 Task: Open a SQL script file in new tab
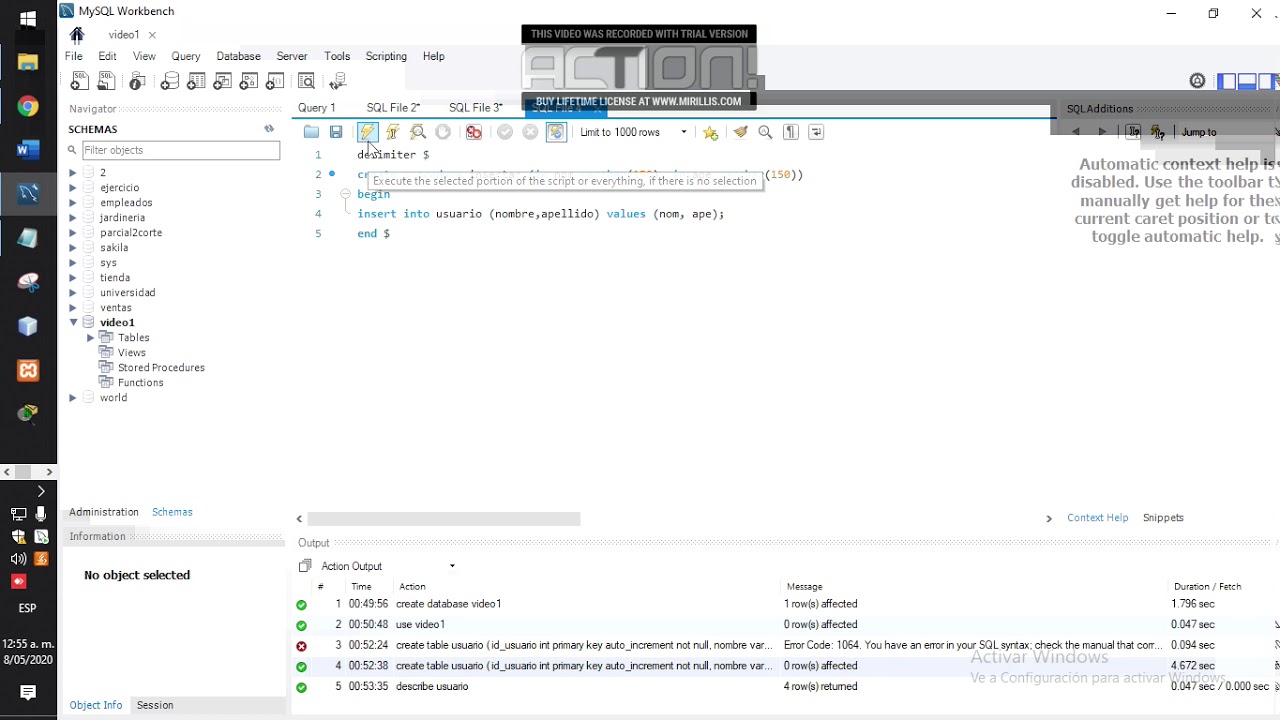(x=105, y=81)
